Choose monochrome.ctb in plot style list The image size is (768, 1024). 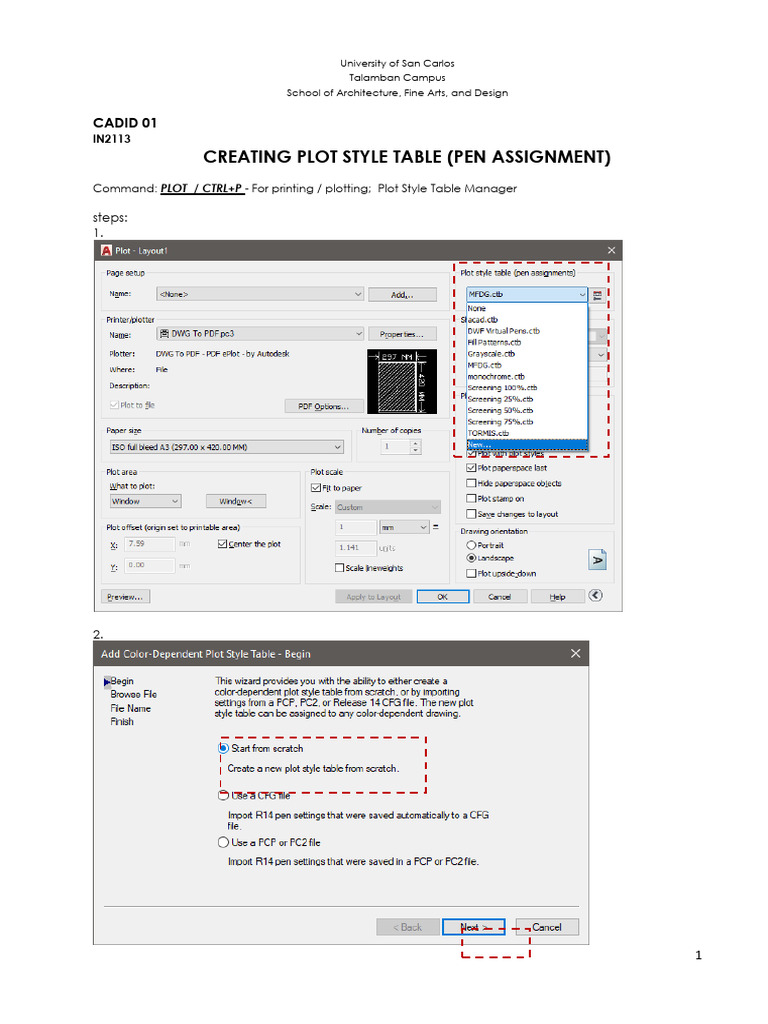527,376
